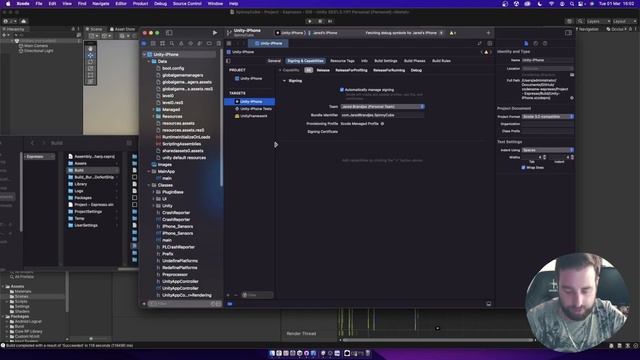Select boot.config in the project navigator
Viewport: 640px width, 360px height.
coord(173,68)
